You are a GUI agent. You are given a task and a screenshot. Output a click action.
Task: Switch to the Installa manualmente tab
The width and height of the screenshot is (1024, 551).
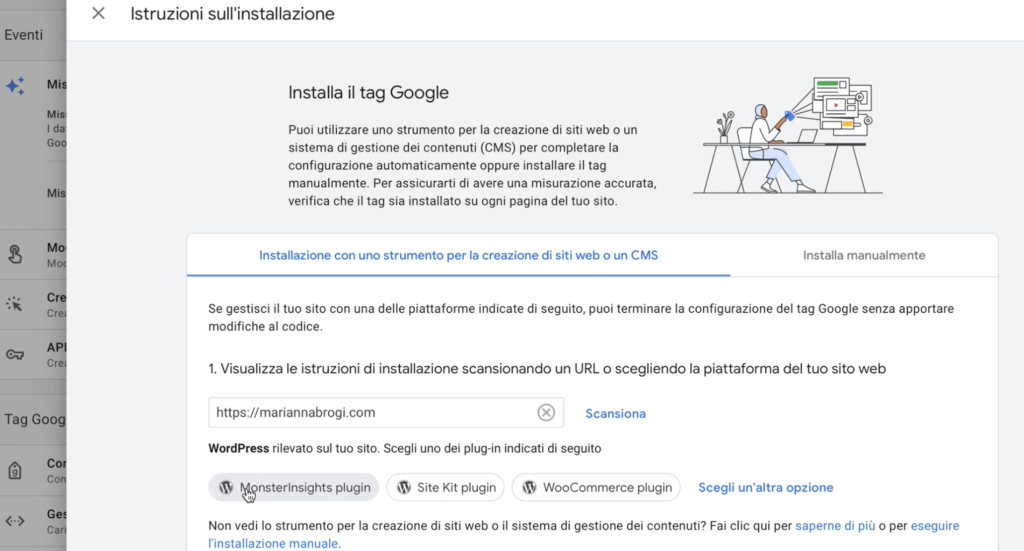864,256
